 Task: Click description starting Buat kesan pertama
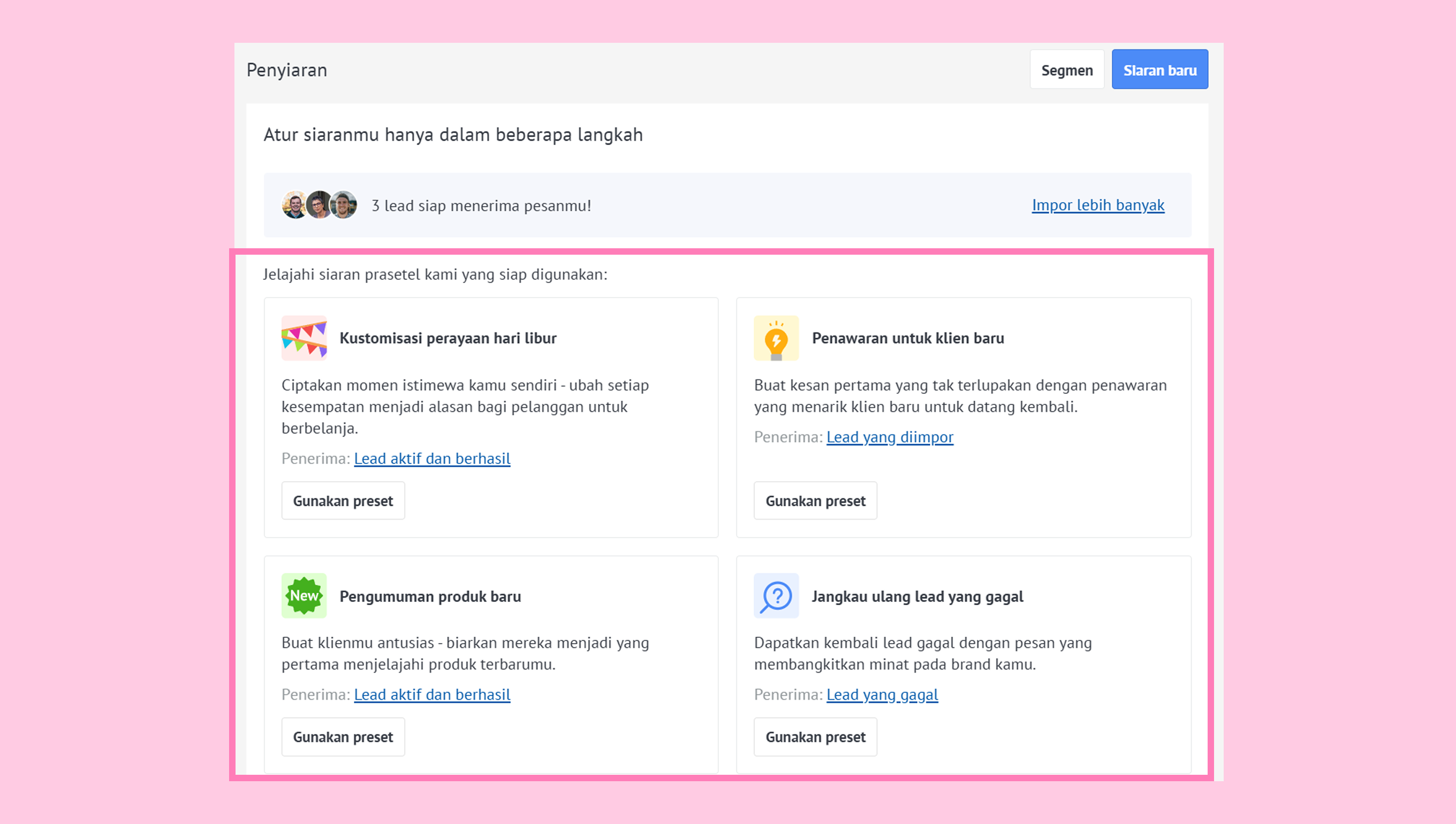coord(960,395)
